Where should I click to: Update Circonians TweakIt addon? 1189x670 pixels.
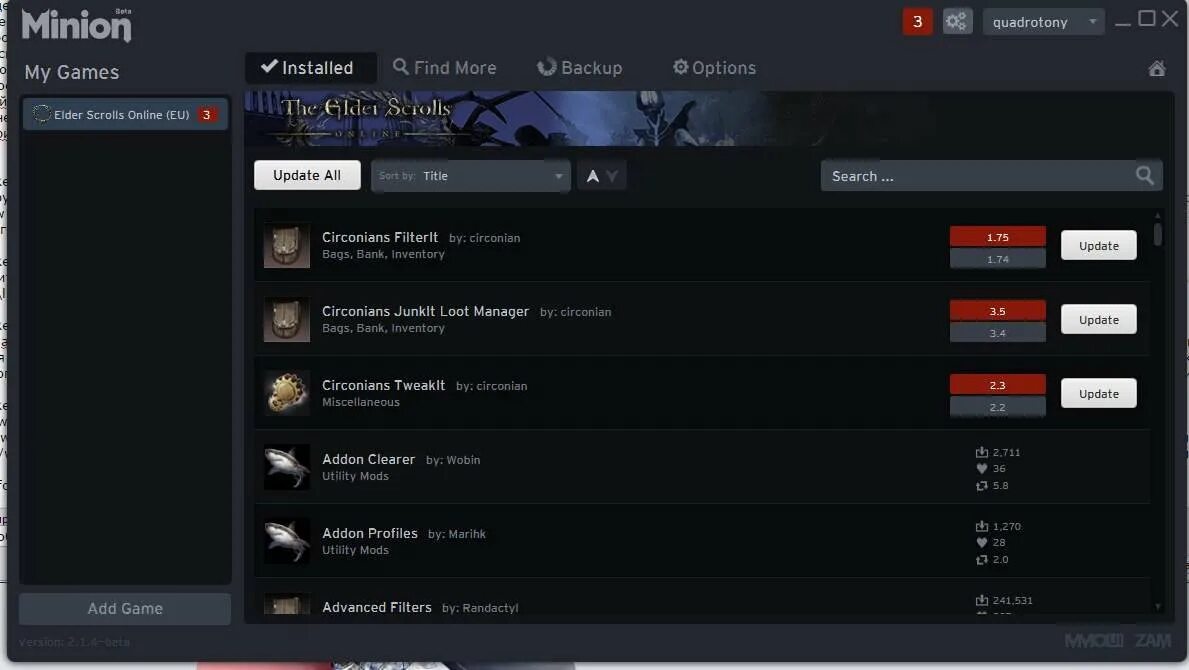pos(1098,393)
